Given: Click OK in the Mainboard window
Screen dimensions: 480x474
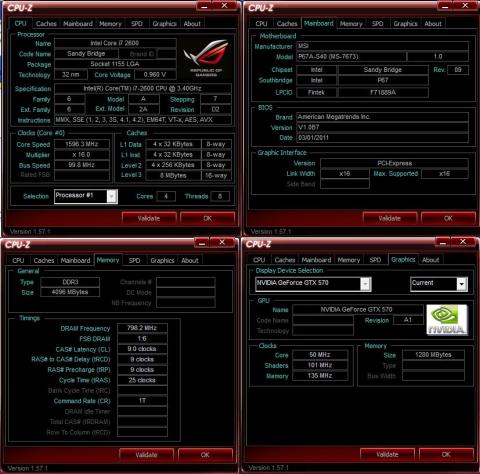Looking at the screenshot, I should pyautogui.click(x=448, y=218).
